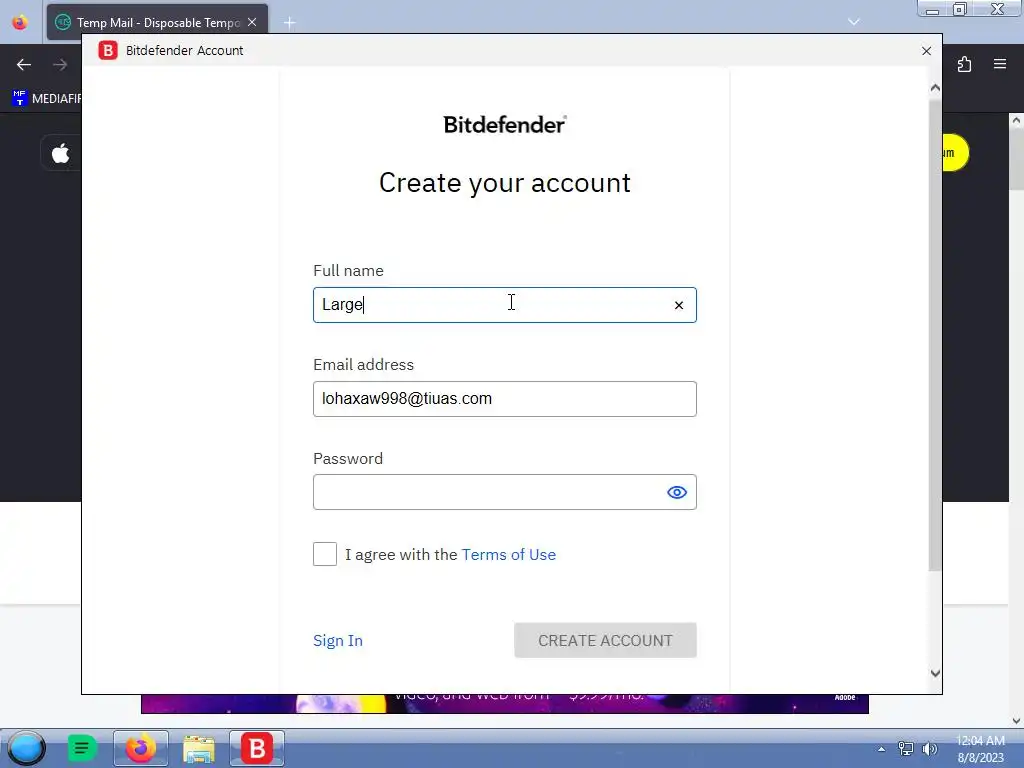Image resolution: width=1024 pixels, height=768 pixels.
Task: Open File Explorer from the taskbar
Action: (x=199, y=748)
